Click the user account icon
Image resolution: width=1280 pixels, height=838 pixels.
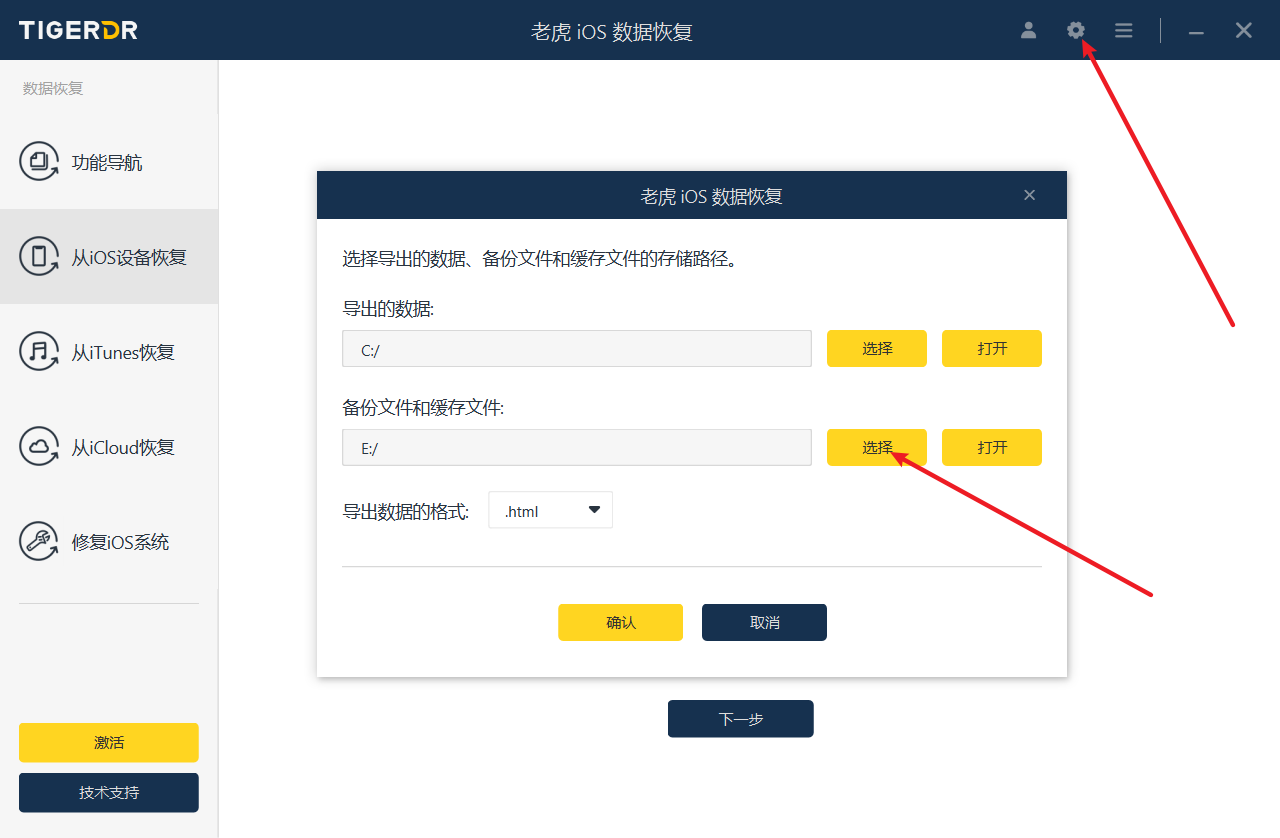pos(1028,30)
